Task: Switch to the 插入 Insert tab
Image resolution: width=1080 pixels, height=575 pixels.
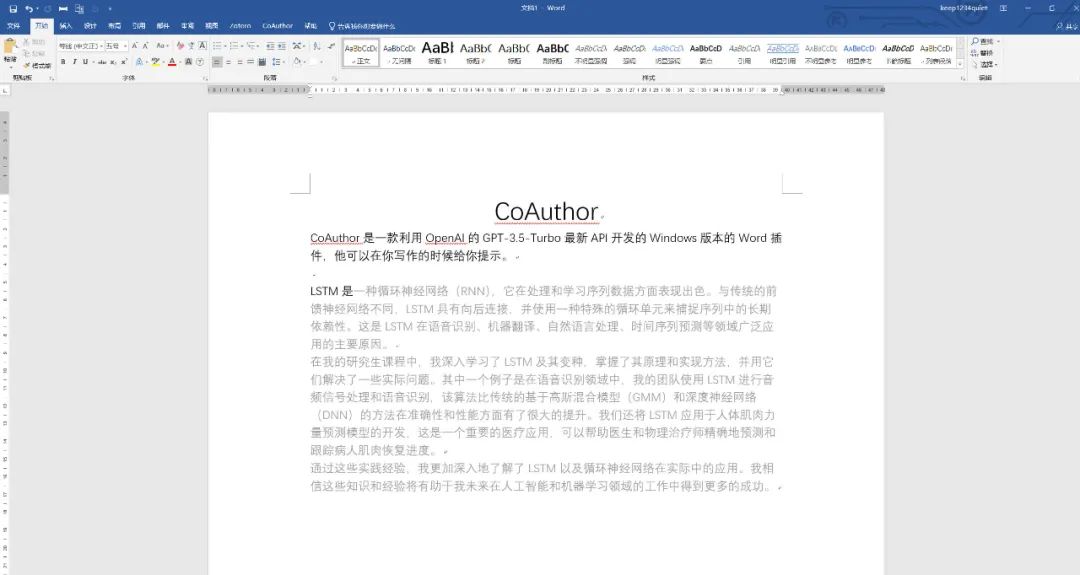Action: click(x=65, y=26)
